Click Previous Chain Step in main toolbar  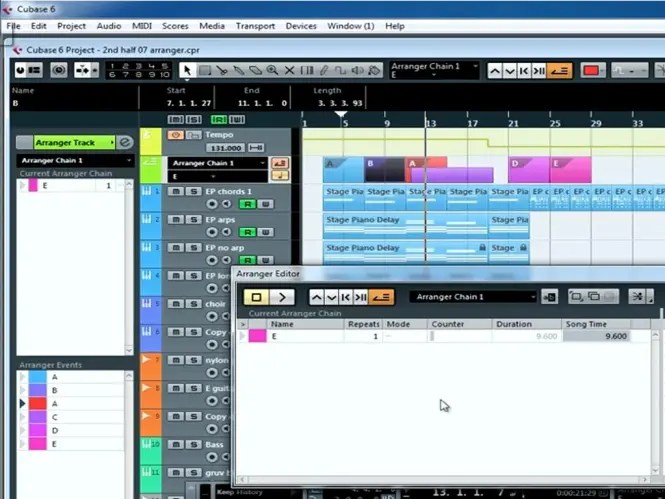495,70
